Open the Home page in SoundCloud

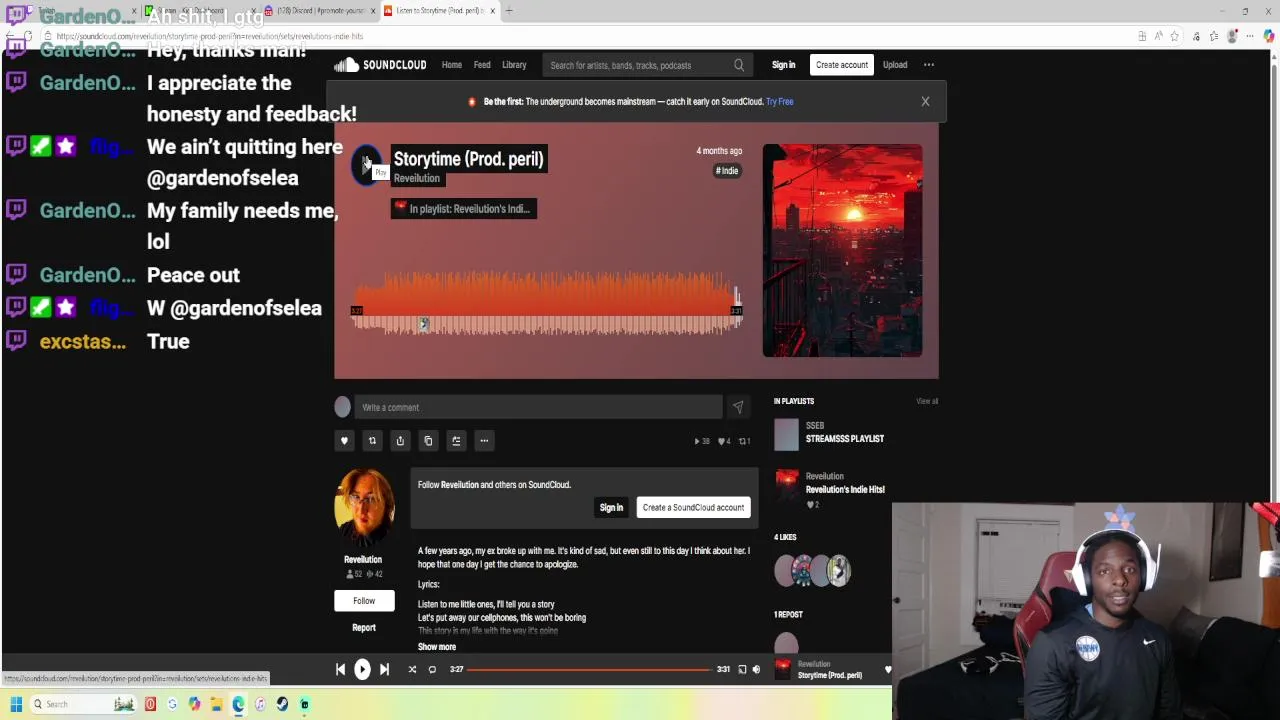452,65
